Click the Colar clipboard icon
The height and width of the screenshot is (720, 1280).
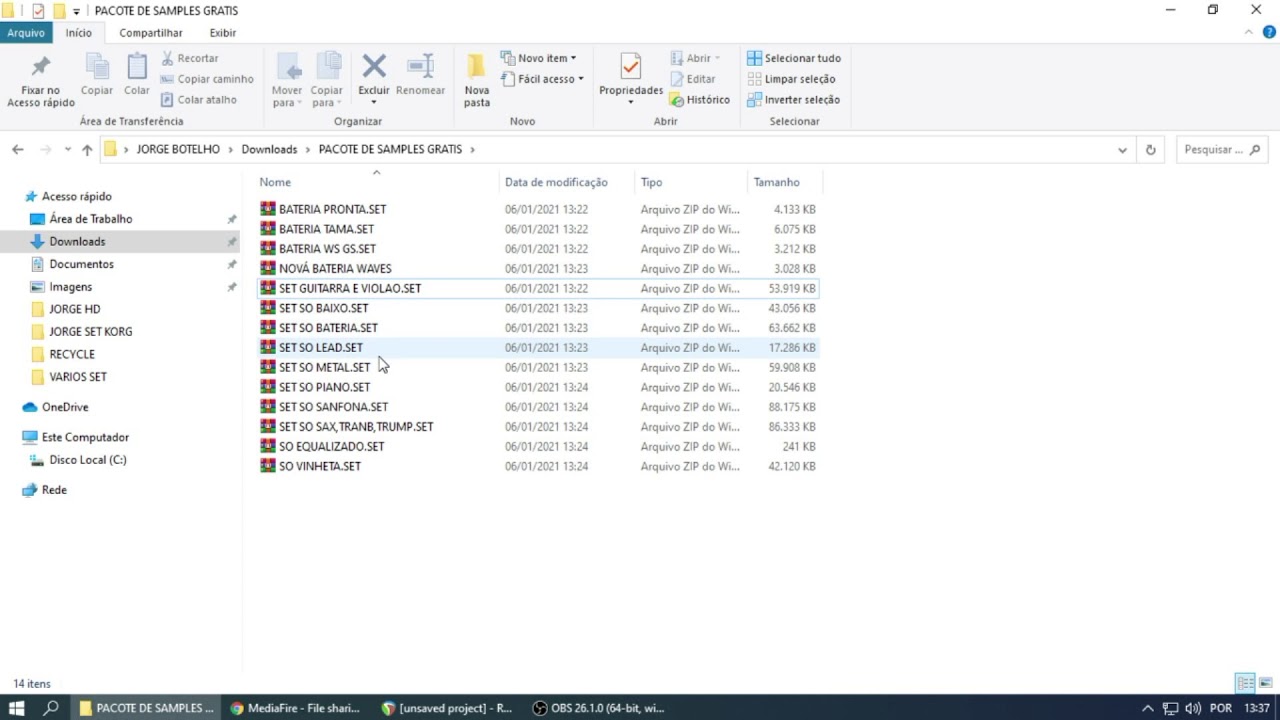137,67
